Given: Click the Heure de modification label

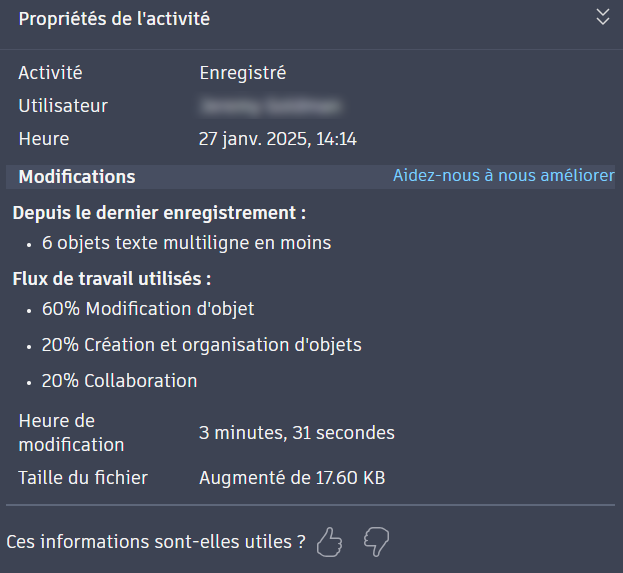Looking at the screenshot, I should pos(71,432).
